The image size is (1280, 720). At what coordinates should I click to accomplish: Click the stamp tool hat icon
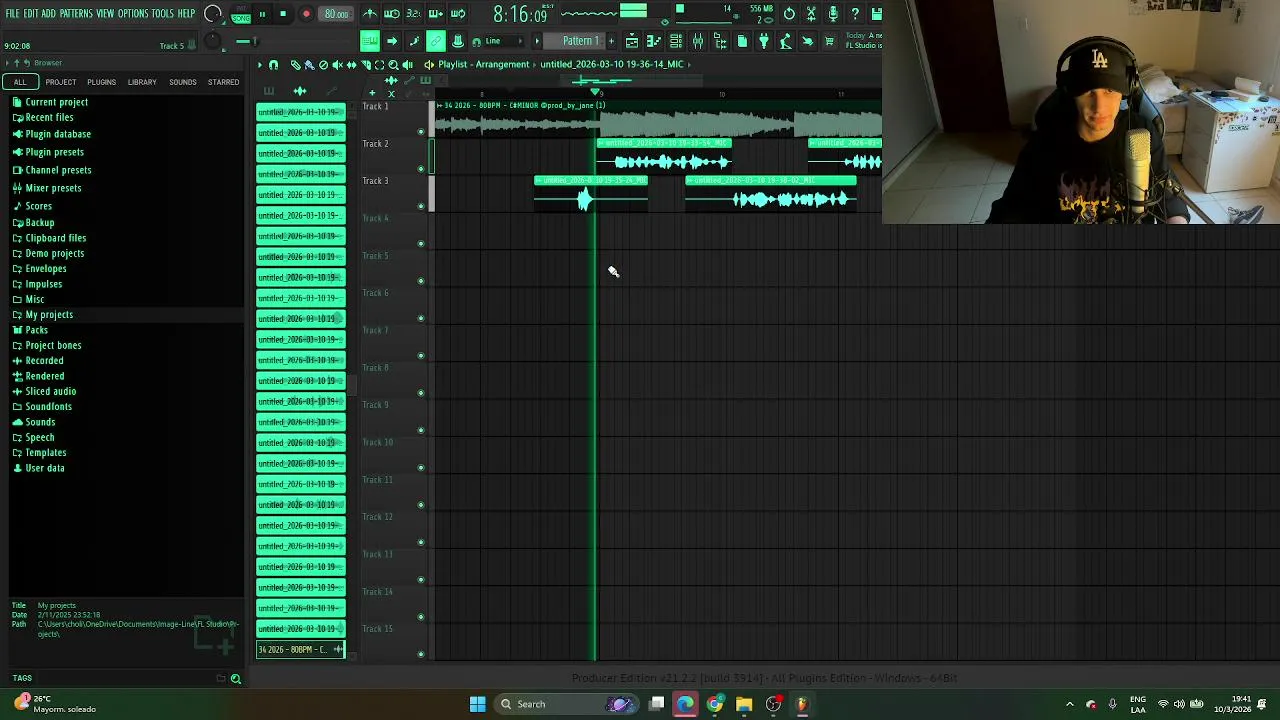point(458,41)
